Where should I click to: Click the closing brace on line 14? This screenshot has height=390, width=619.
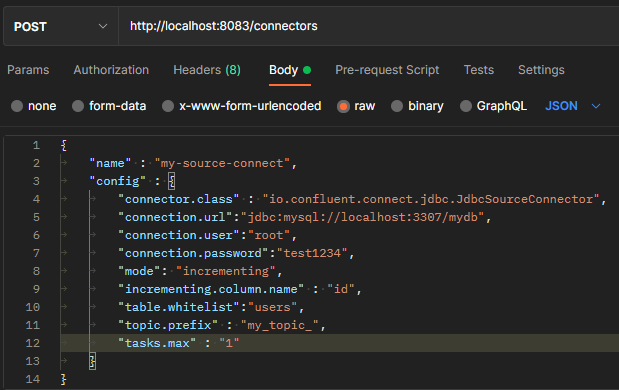[x=64, y=379]
